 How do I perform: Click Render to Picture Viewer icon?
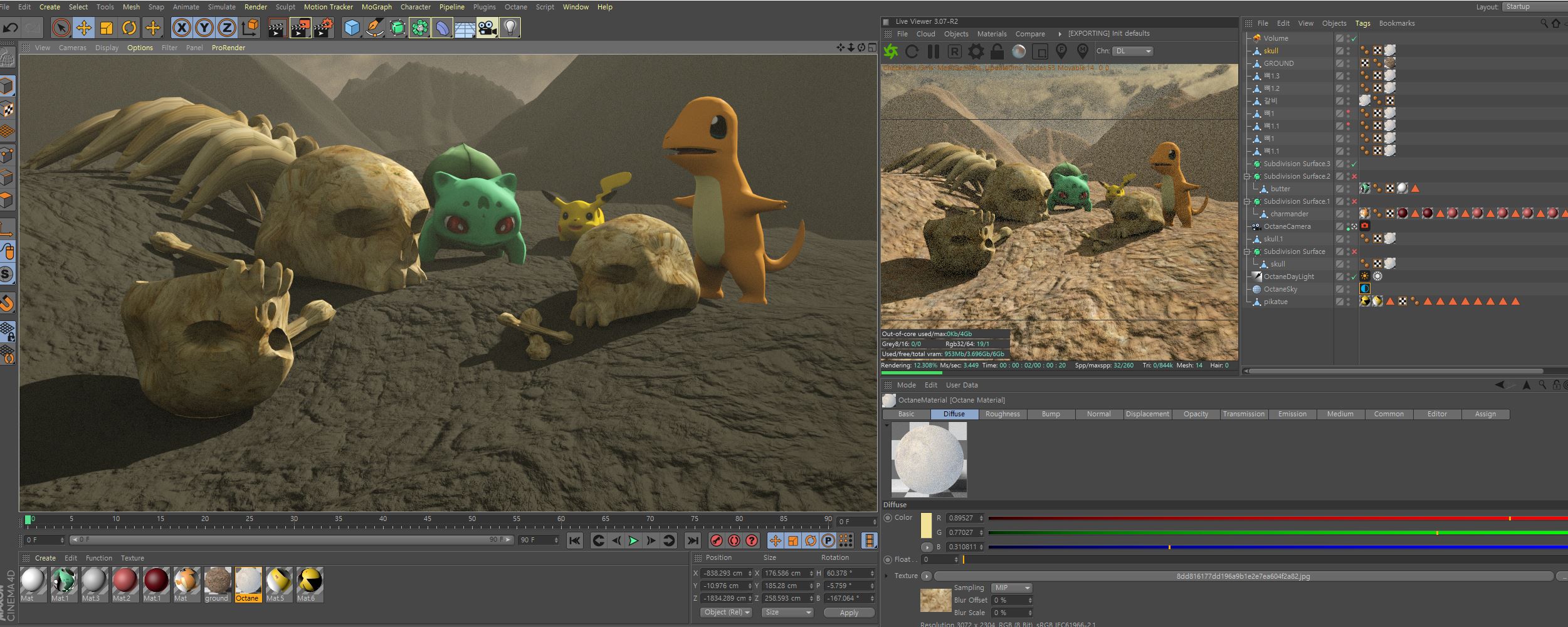point(300,28)
